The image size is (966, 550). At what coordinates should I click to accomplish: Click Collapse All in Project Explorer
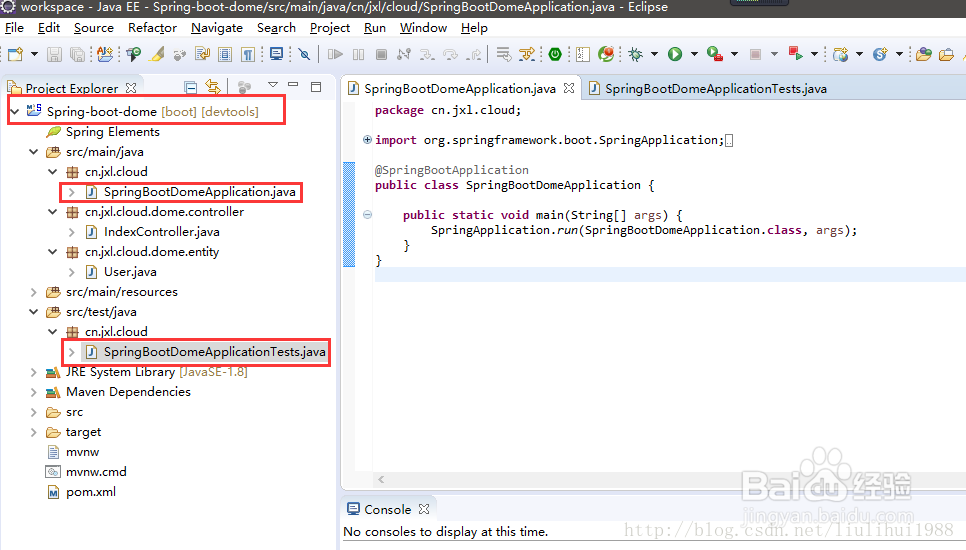191,87
